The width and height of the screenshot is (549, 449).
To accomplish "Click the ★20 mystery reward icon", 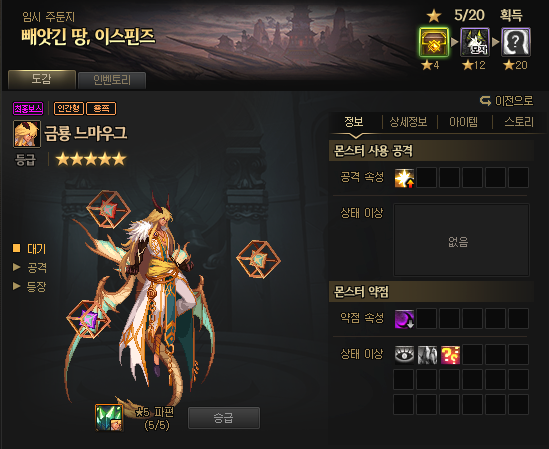I will [516, 42].
